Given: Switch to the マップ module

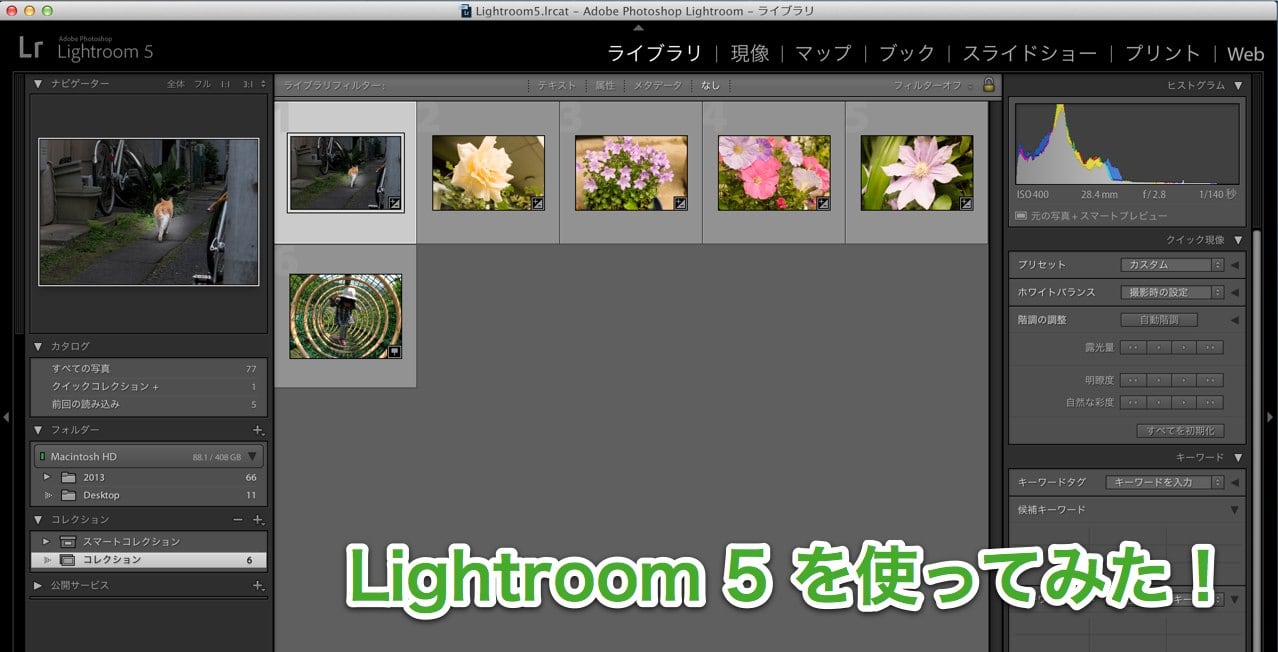Looking at the screenshot, I should coord(823,53).
